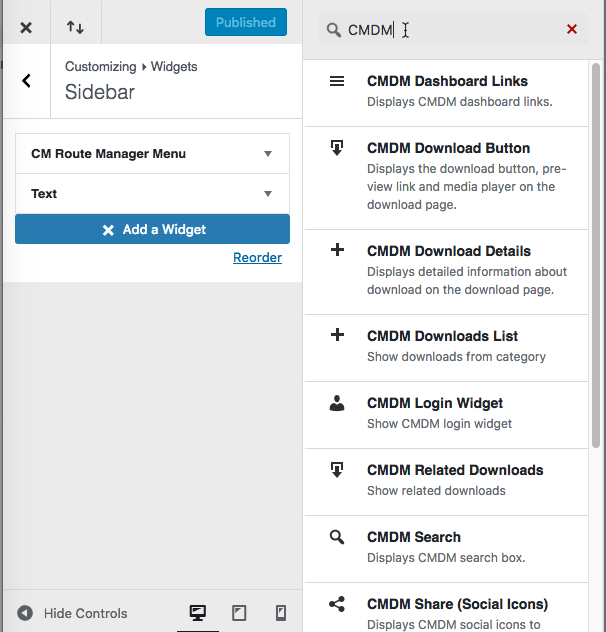Click the widget list vertical scrollbar
606x632 pixels.
(x=596, y=255)
